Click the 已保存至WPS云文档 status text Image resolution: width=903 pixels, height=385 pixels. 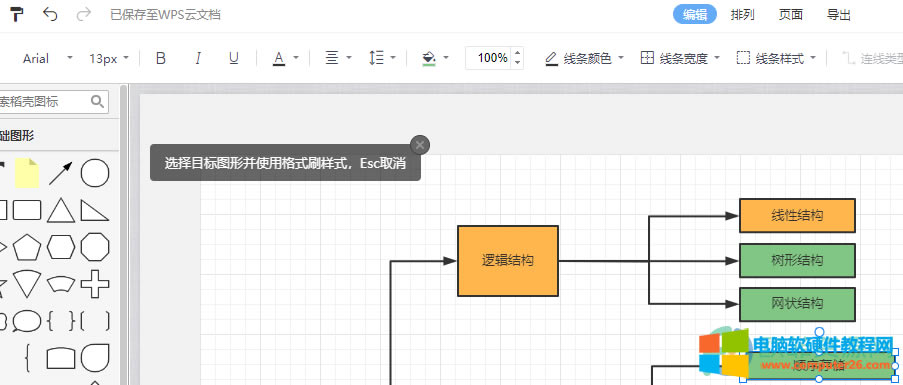coord(165,15)
